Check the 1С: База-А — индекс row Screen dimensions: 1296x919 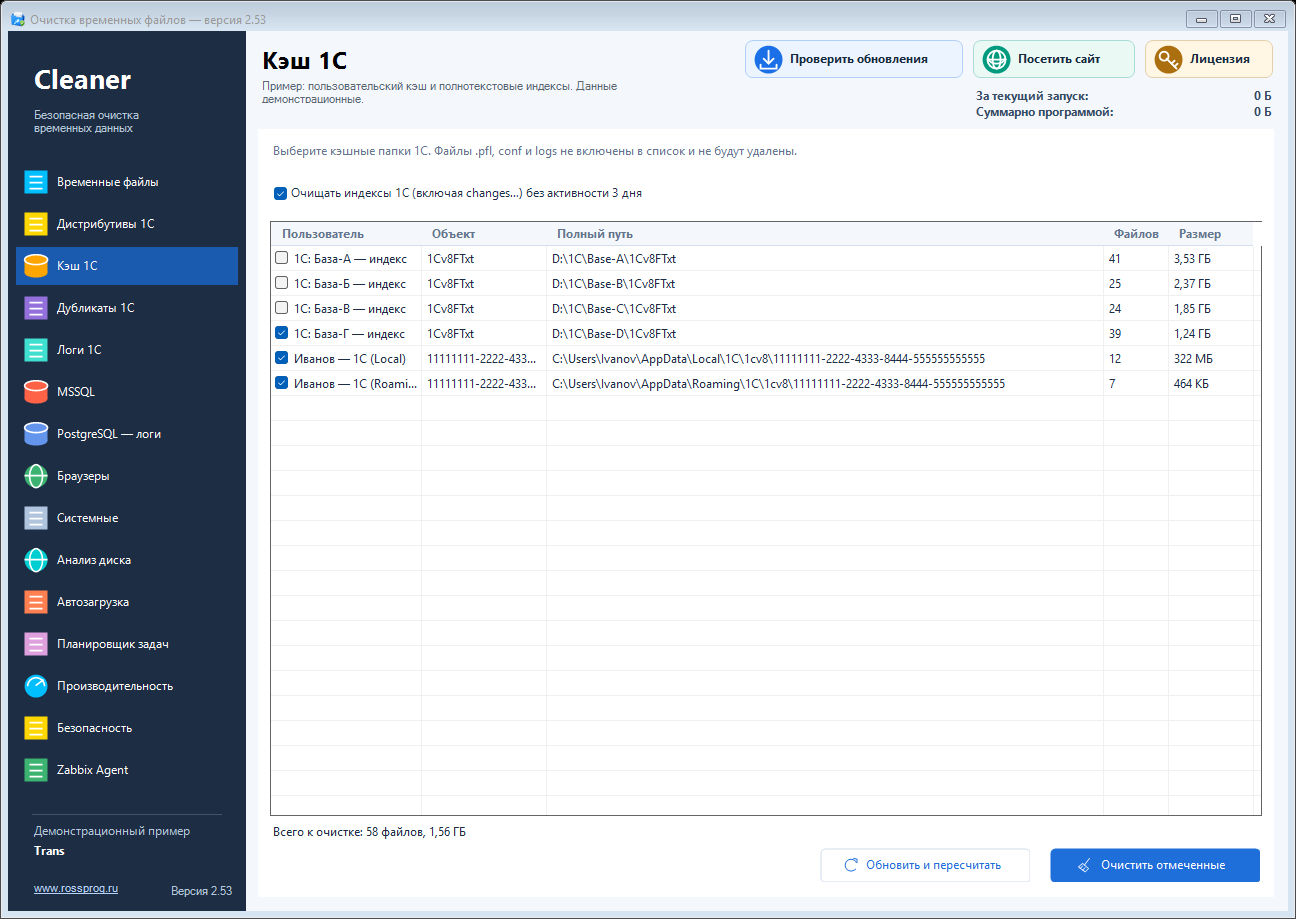(282, 258)
